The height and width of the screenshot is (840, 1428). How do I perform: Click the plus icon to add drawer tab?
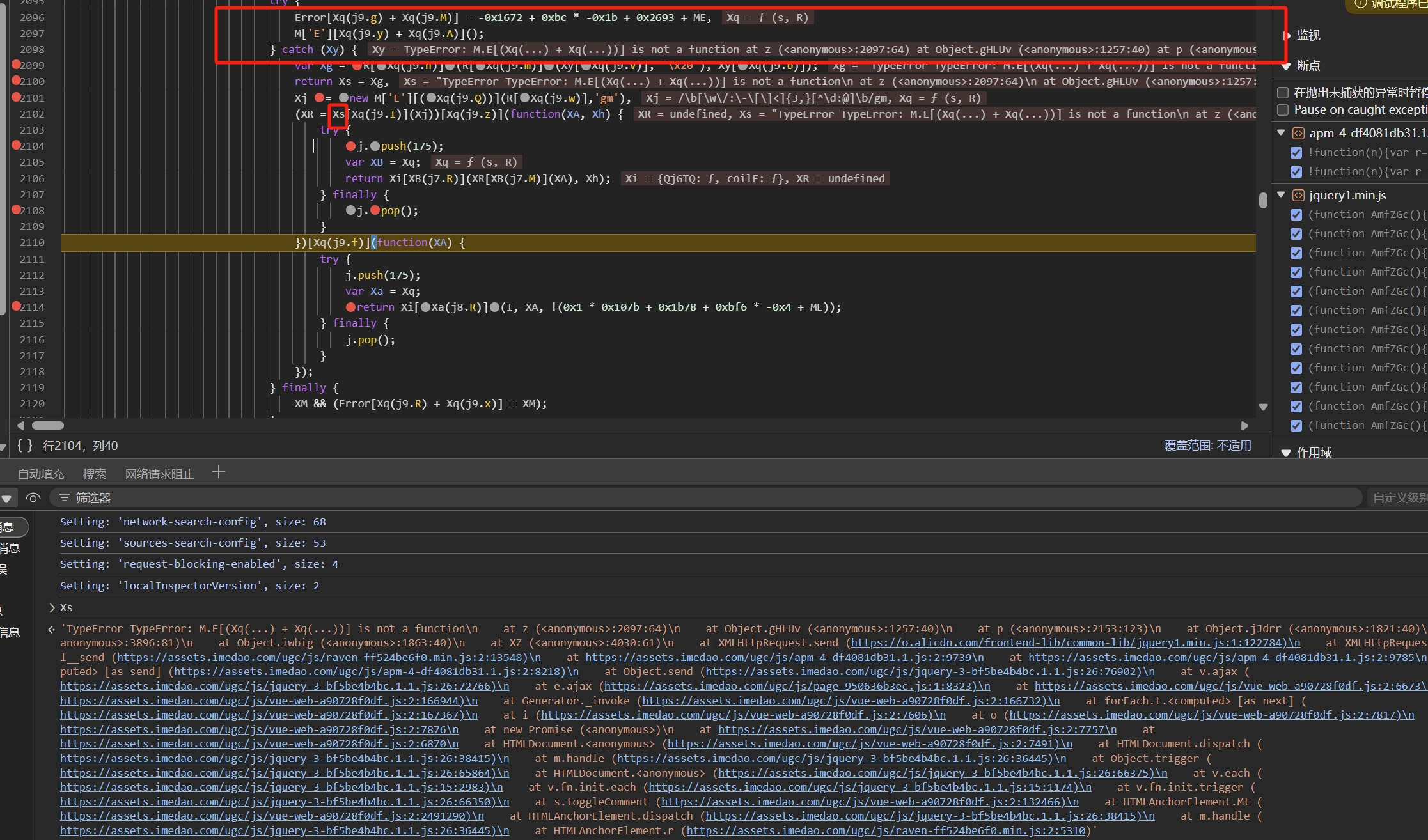219,472
